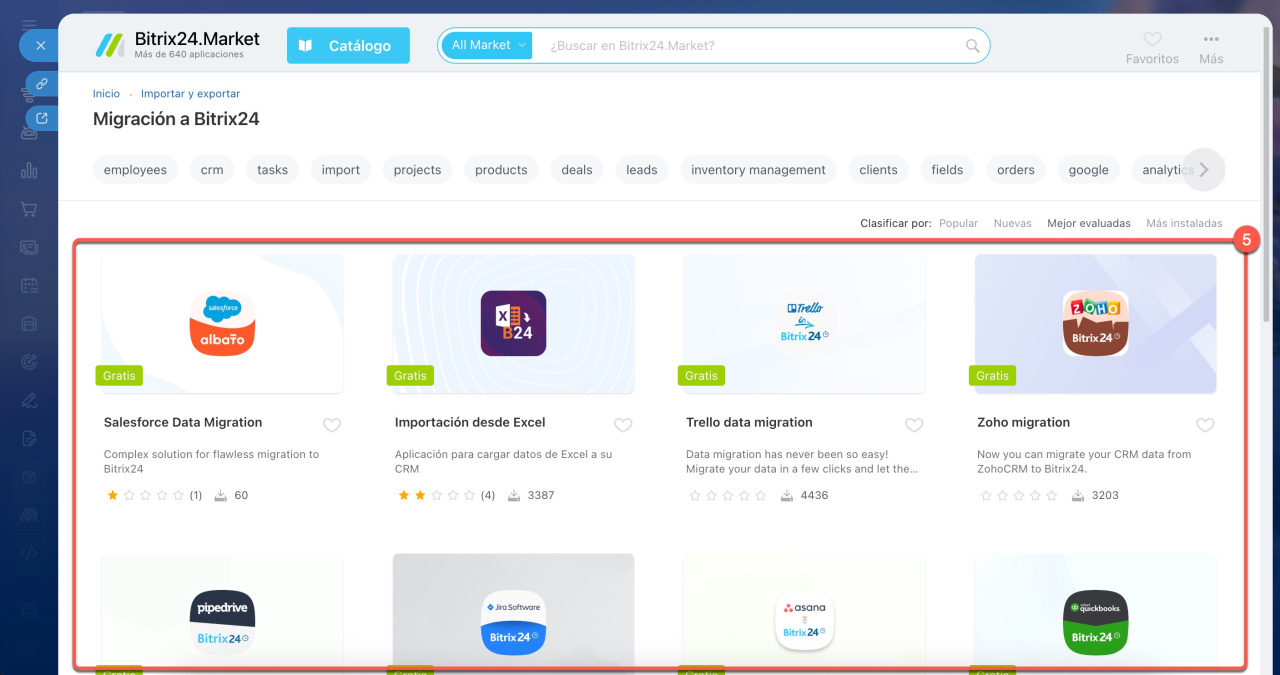Image resolution: width=1280 pixels, height=675 pixels.
Task: Filter by the crm tag
Action: [x=212, y=170]
